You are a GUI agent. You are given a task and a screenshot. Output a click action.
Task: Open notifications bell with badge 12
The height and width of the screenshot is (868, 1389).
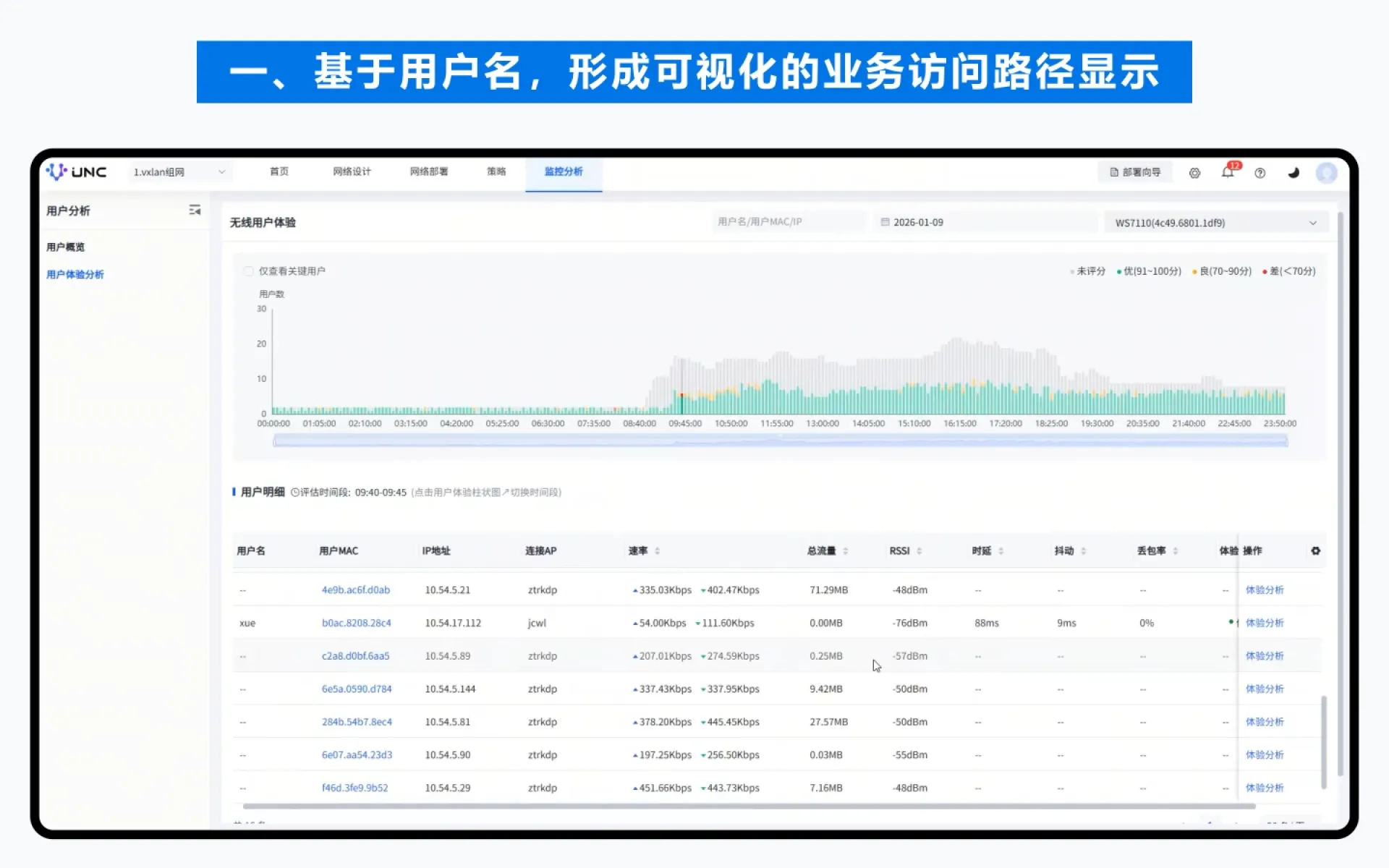(x=1229, y=171)
